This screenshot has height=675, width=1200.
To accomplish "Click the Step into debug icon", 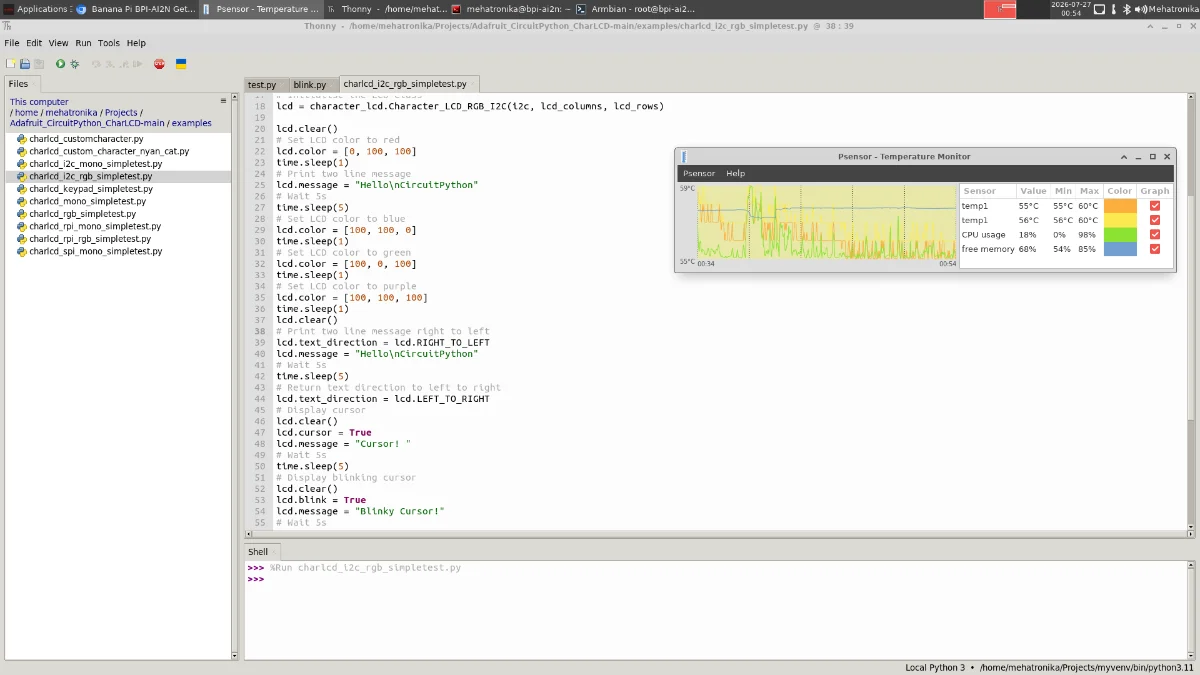I will tap(110, 64).
